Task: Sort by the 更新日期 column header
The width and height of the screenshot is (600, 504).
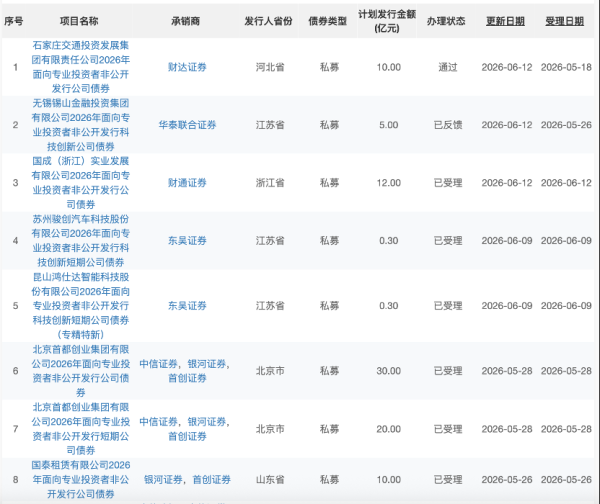Action: tap(505, 21)
